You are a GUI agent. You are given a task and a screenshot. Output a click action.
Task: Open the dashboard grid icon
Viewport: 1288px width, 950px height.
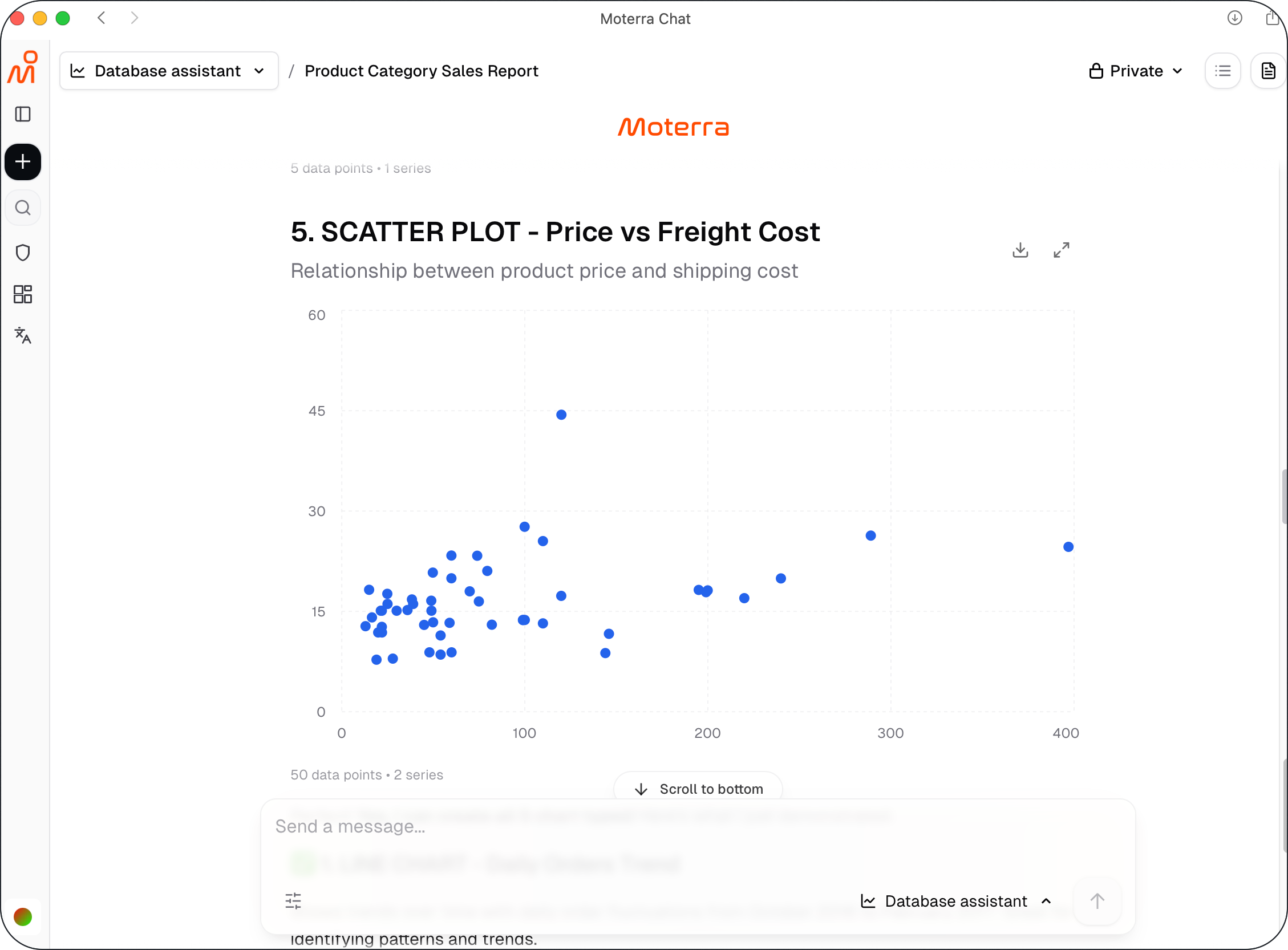pos(22,294)
